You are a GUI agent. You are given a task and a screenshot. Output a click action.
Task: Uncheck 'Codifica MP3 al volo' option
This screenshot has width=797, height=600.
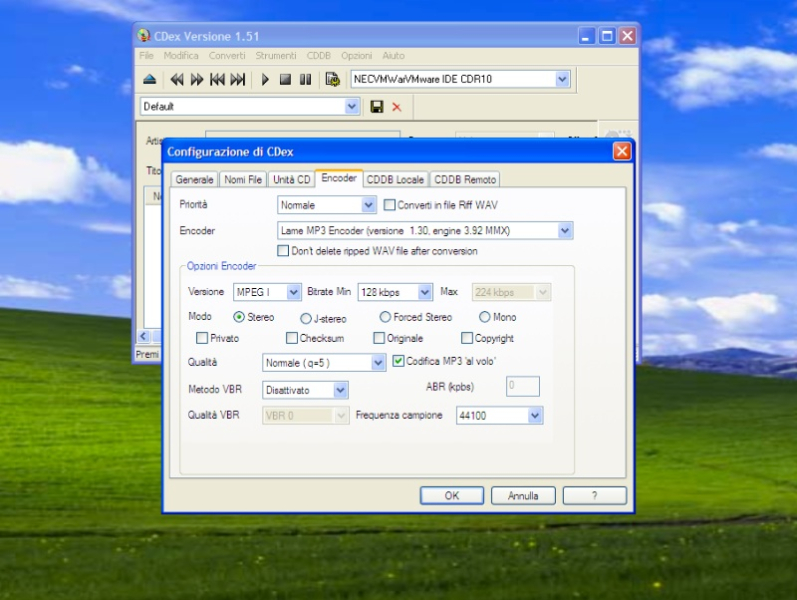pos(398,361)
